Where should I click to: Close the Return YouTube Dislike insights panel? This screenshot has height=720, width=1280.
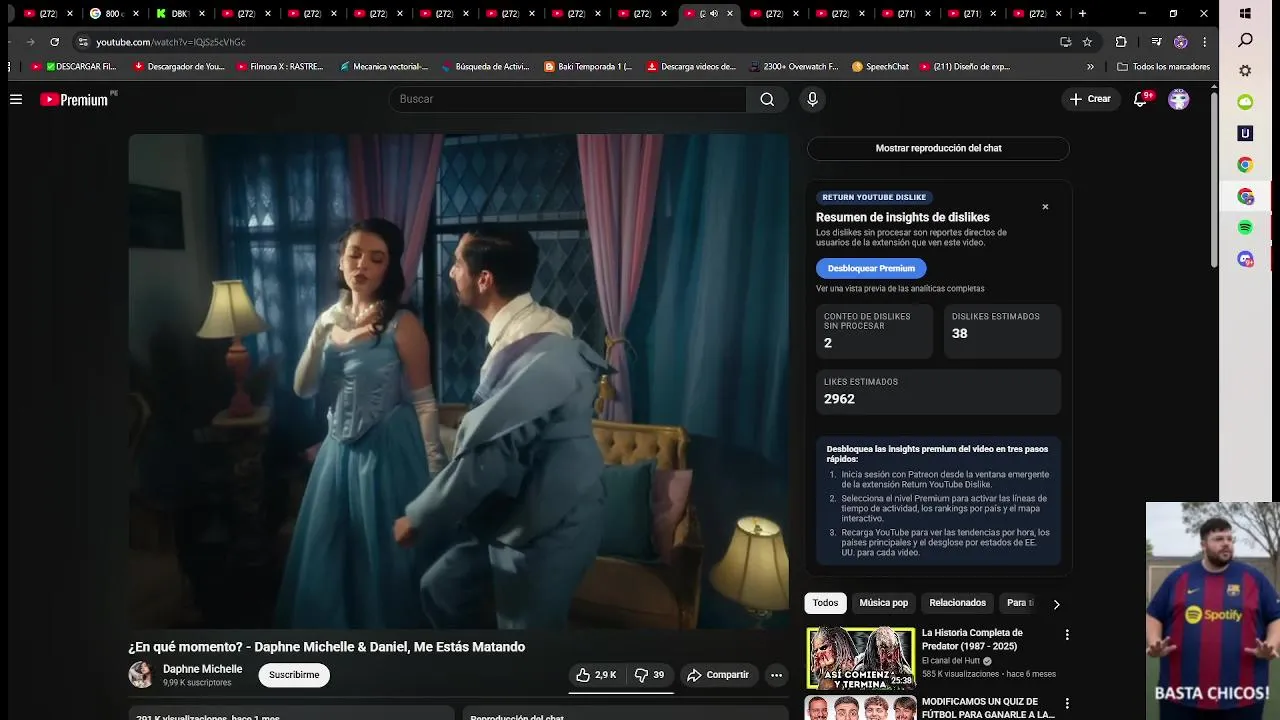pyautogui.click(x=1045, y=207)
